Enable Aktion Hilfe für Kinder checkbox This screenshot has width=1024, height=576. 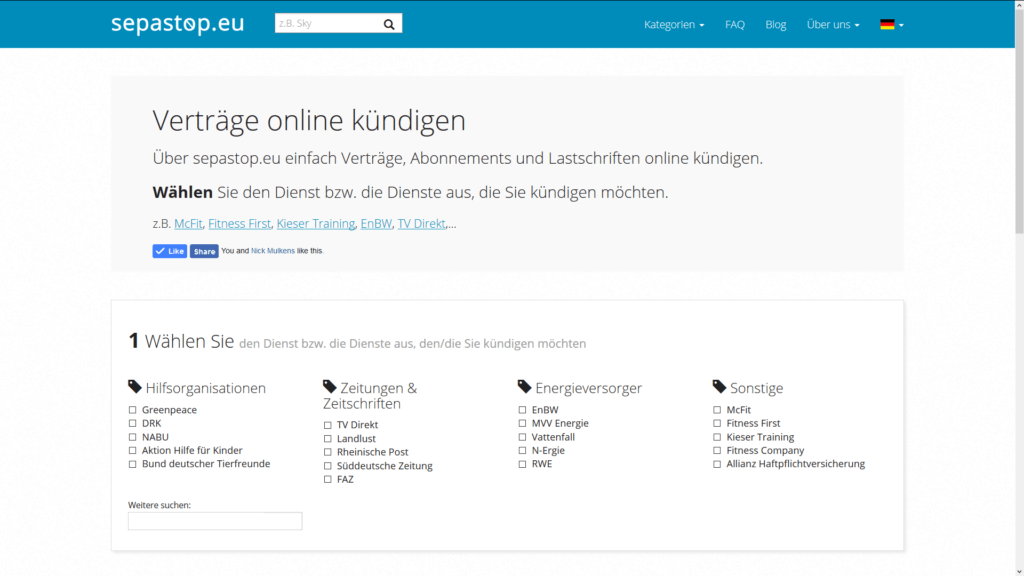pyautogui.click(x=133, y=451)
